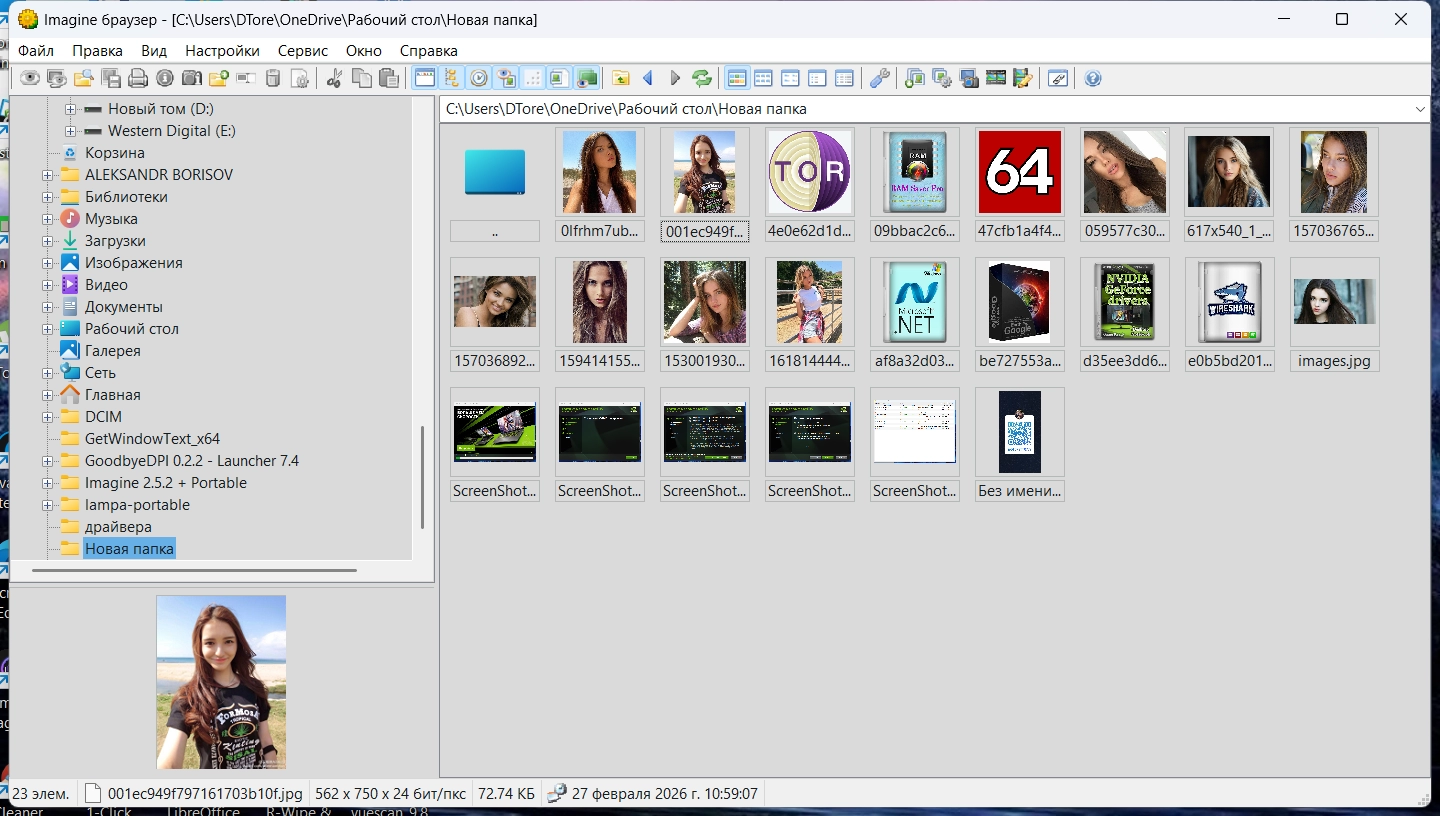Select the драйвера folder in tree

point(118,527)
